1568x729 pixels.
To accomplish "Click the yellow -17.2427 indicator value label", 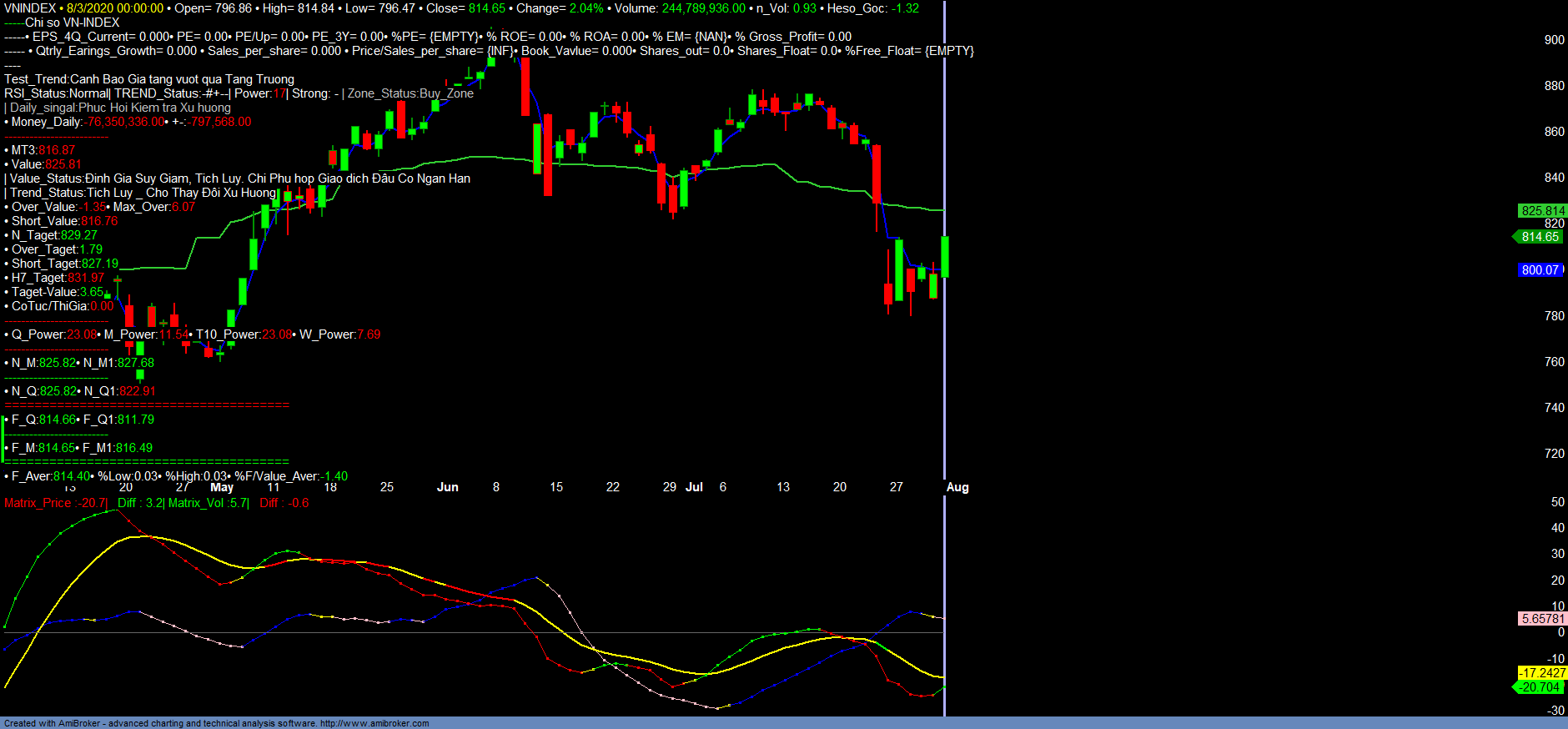I will (x=1541, y=673).
